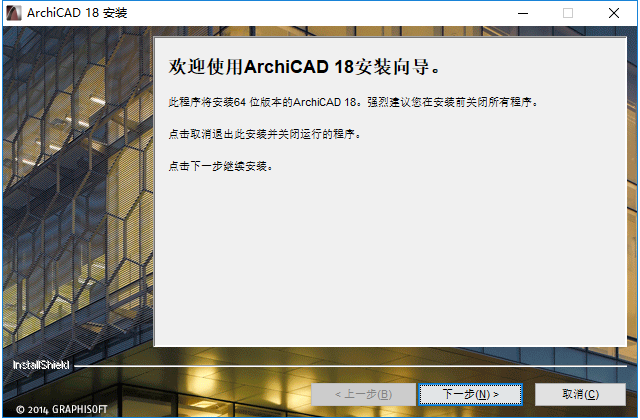640x420 pixels.
Task: Click the white separator line beside InstallShield
Action: point(350,366)
